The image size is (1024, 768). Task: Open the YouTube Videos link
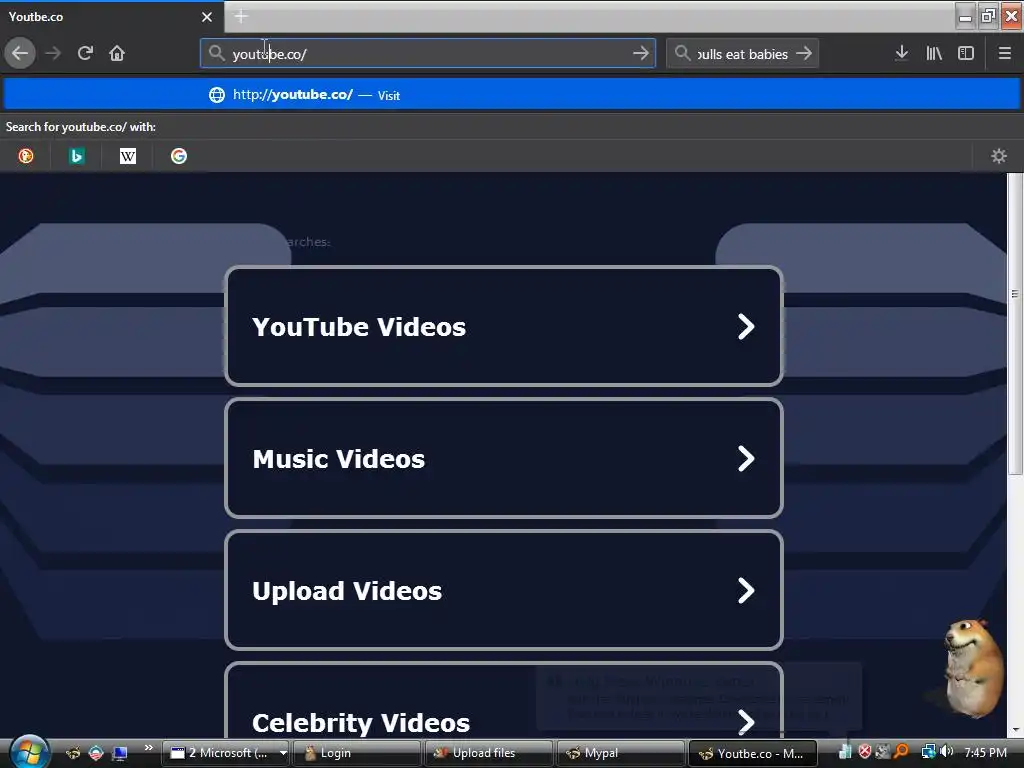click(504, 327)
